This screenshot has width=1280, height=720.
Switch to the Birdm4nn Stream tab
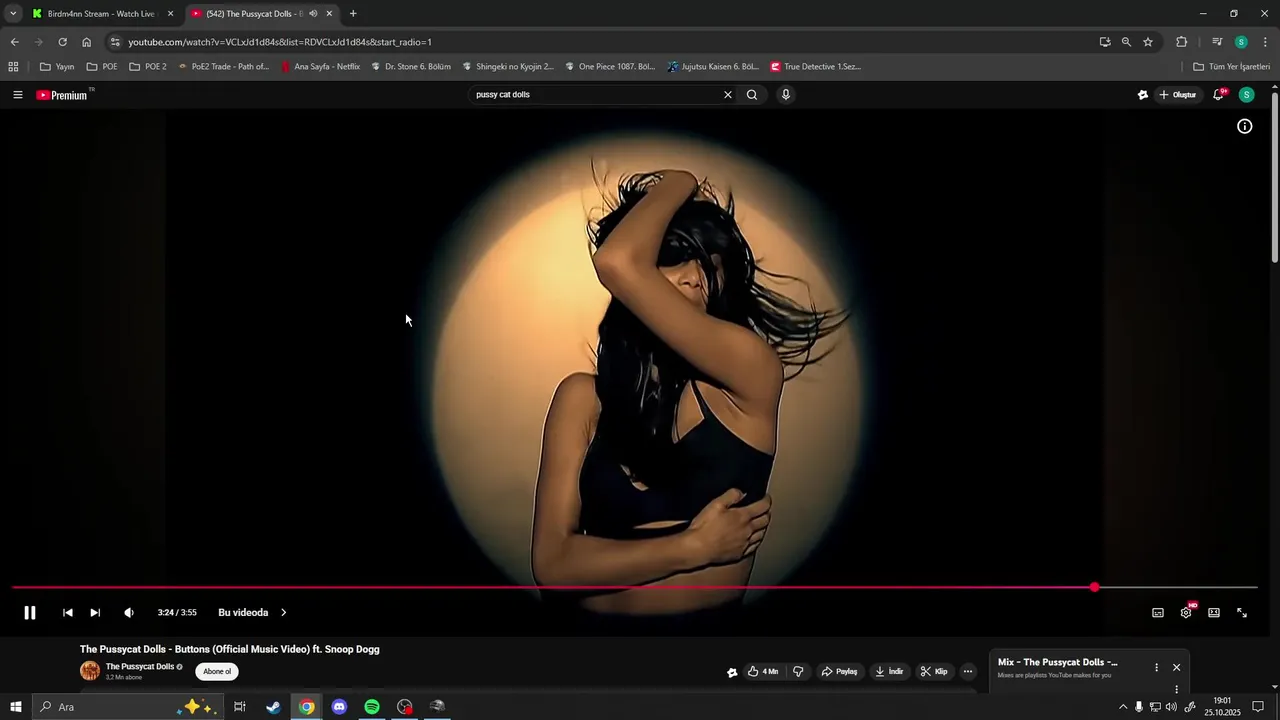point(100,14)
